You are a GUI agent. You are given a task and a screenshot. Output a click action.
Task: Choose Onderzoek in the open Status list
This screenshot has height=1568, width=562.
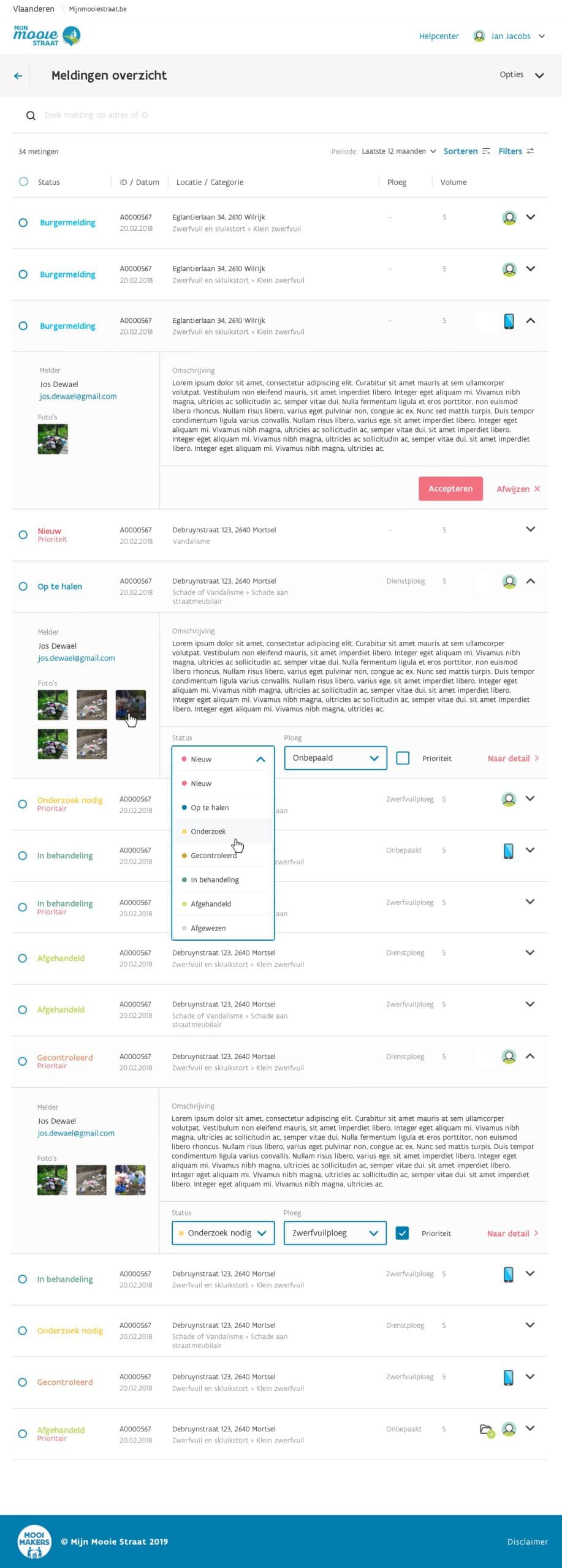223,831
